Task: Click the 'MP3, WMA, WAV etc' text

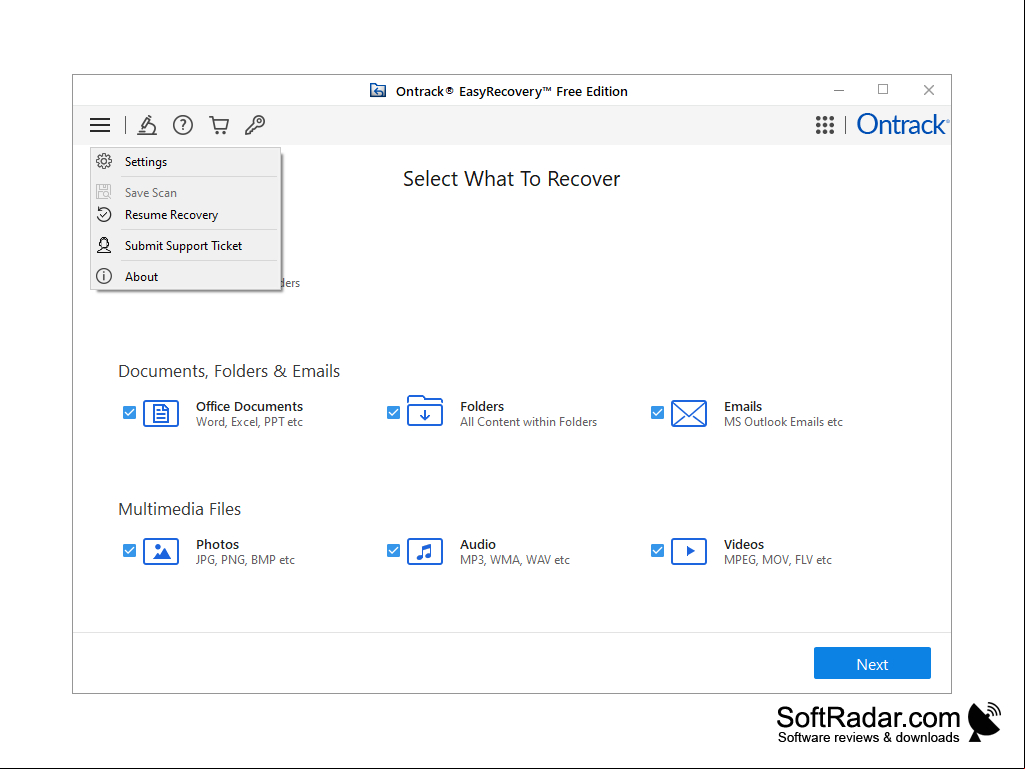Action: pos(514,560)
